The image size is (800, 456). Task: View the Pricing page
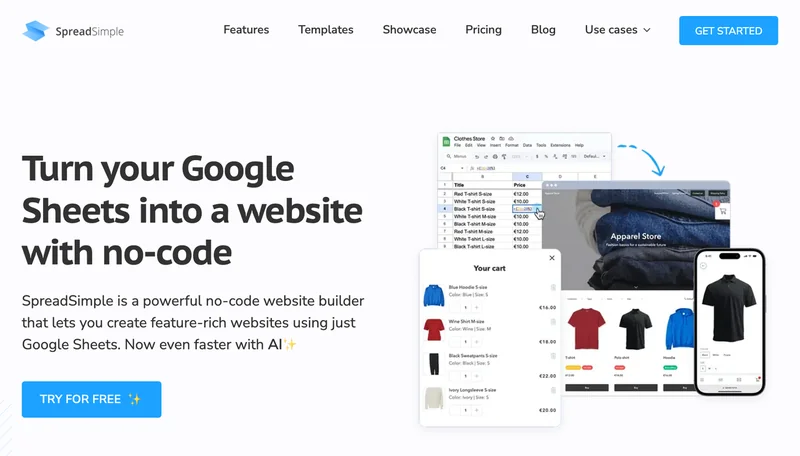tap(483, 30)
